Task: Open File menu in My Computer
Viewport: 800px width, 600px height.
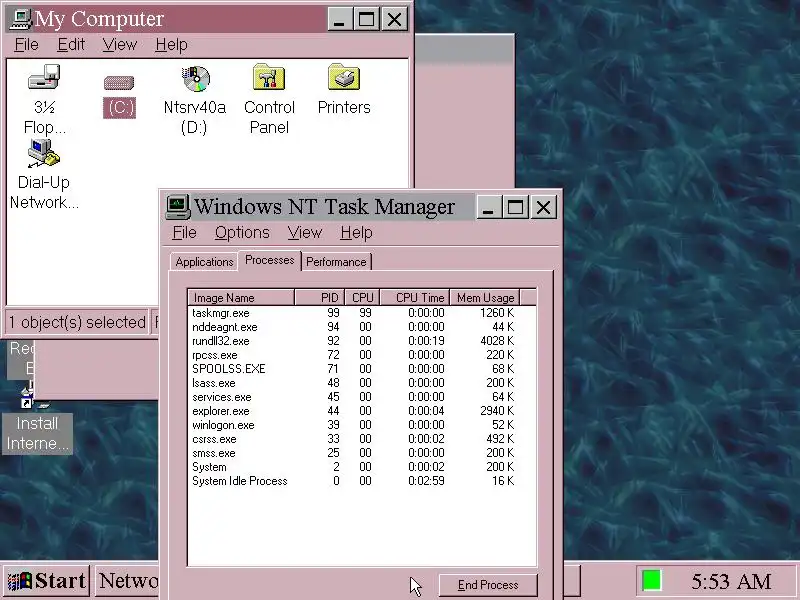Action: click(26, 45)
